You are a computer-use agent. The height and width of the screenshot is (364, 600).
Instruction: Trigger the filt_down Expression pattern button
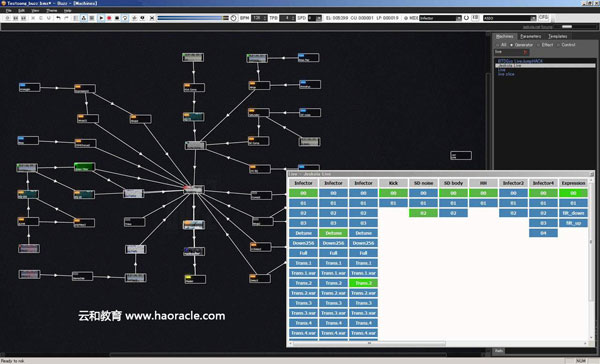point(573,213)
